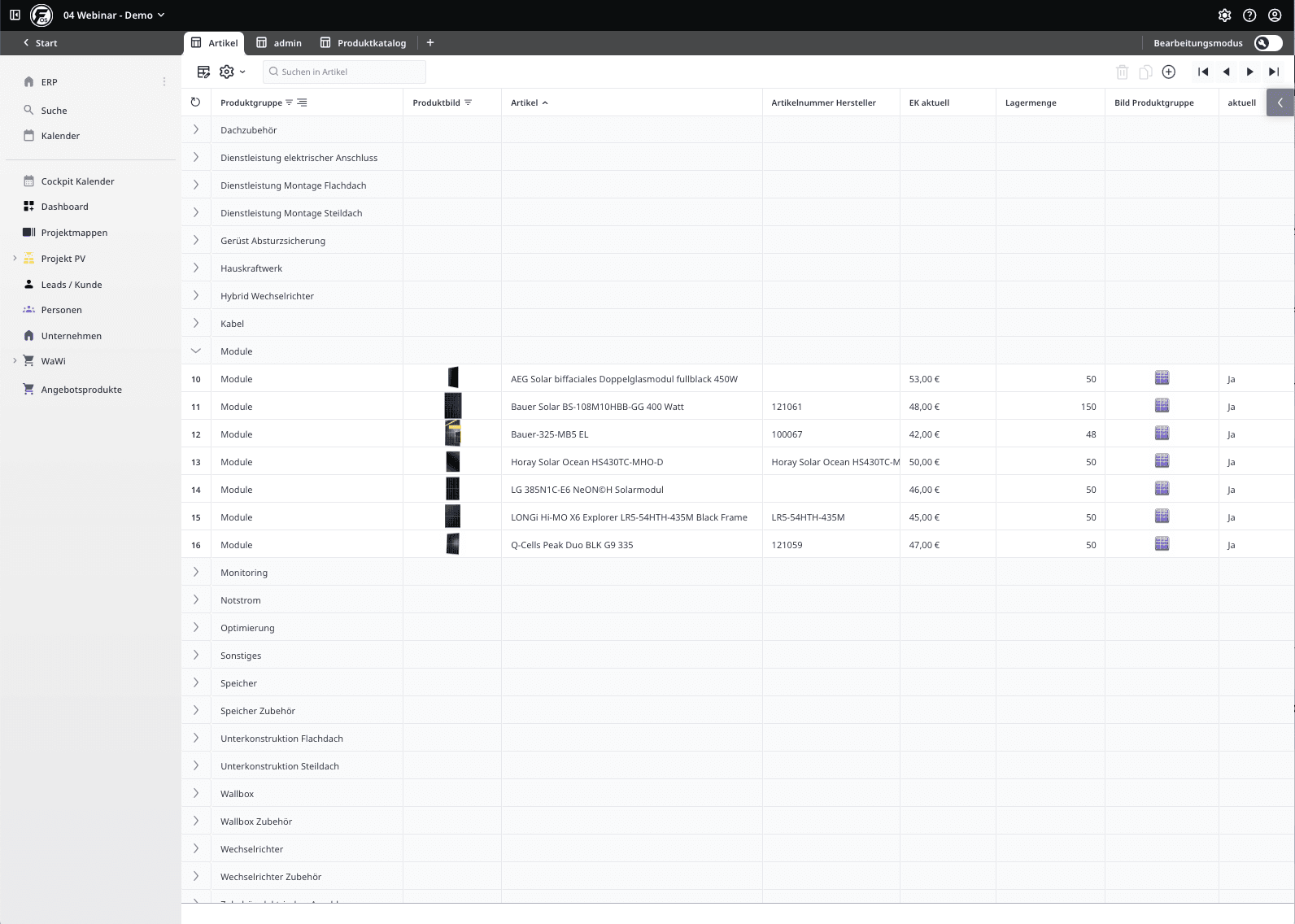Open the table view edit icon

[x=204, y=72]
